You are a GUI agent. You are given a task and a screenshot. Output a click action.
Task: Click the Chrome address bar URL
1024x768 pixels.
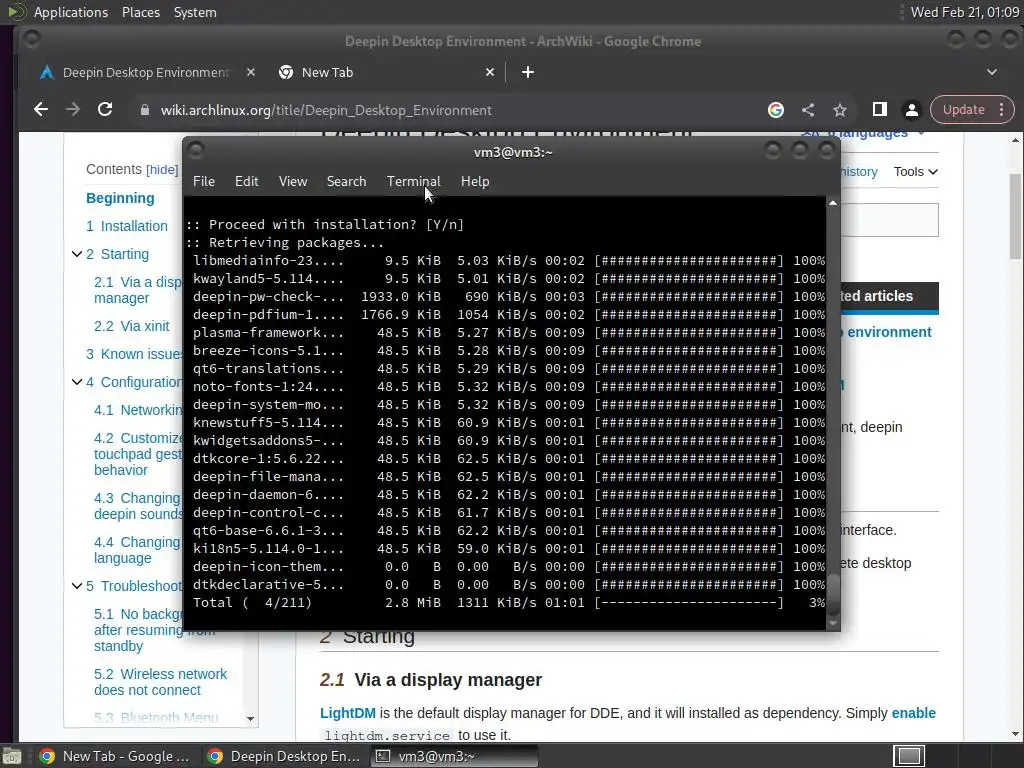[x=326, y=110]
